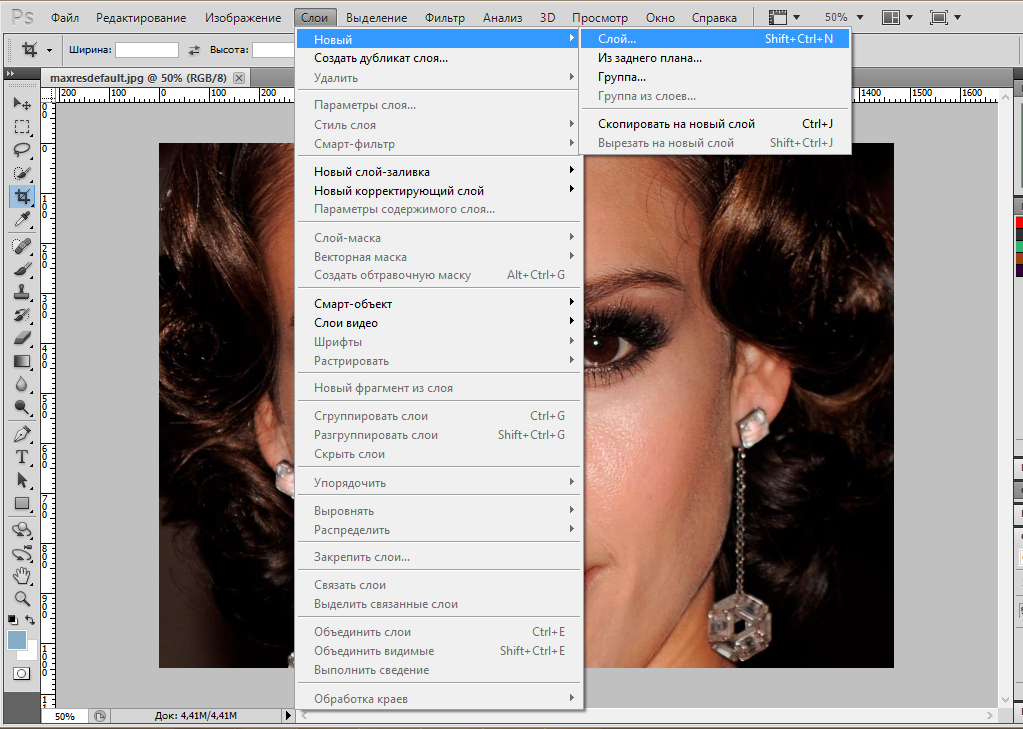Click the foreground color swatch
1023x729 pixels.
[17, 640]
